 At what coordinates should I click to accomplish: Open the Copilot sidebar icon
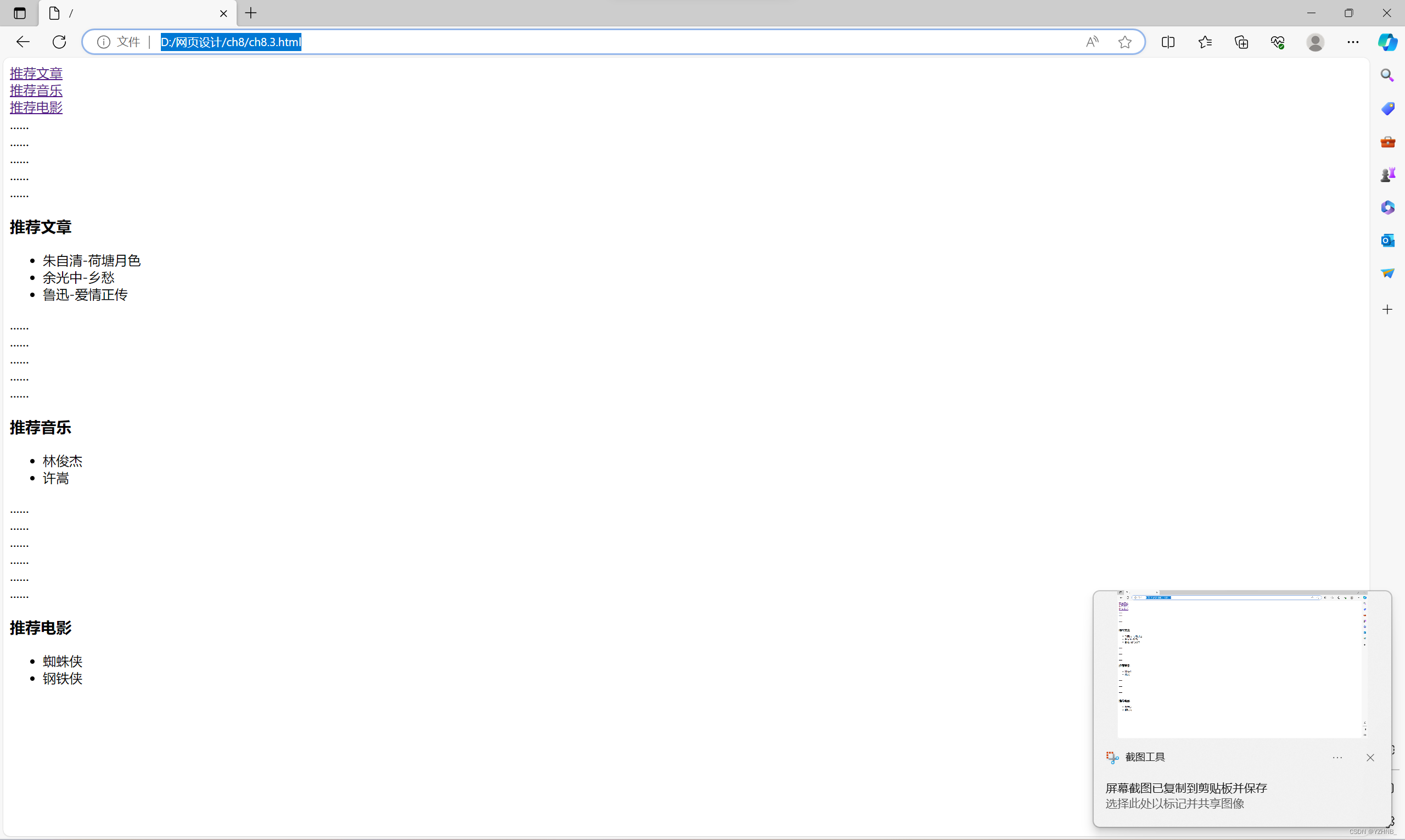coord(1387,42)
